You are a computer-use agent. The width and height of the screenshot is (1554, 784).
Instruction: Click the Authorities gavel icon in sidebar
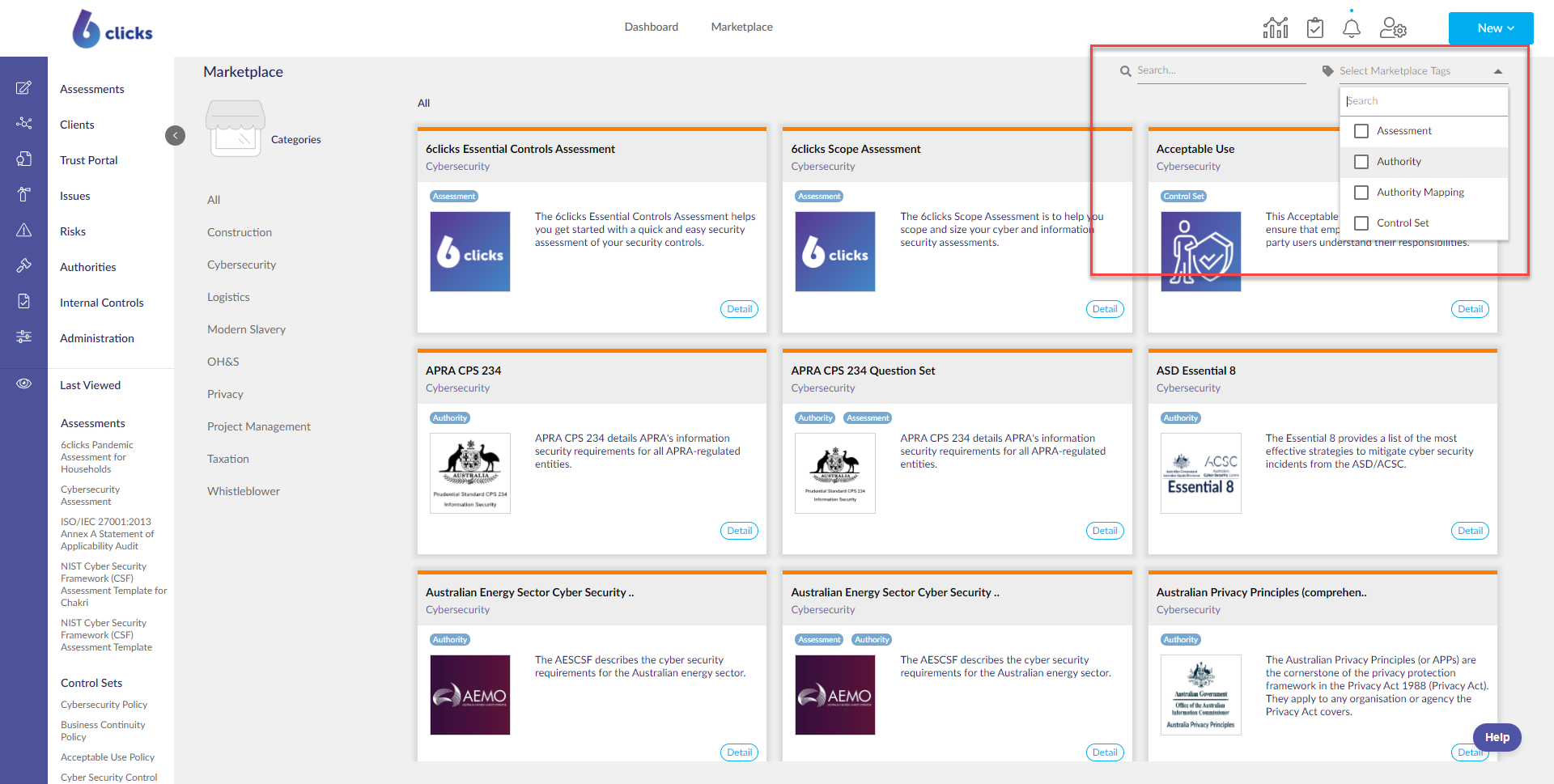click(x=24, y=265)
